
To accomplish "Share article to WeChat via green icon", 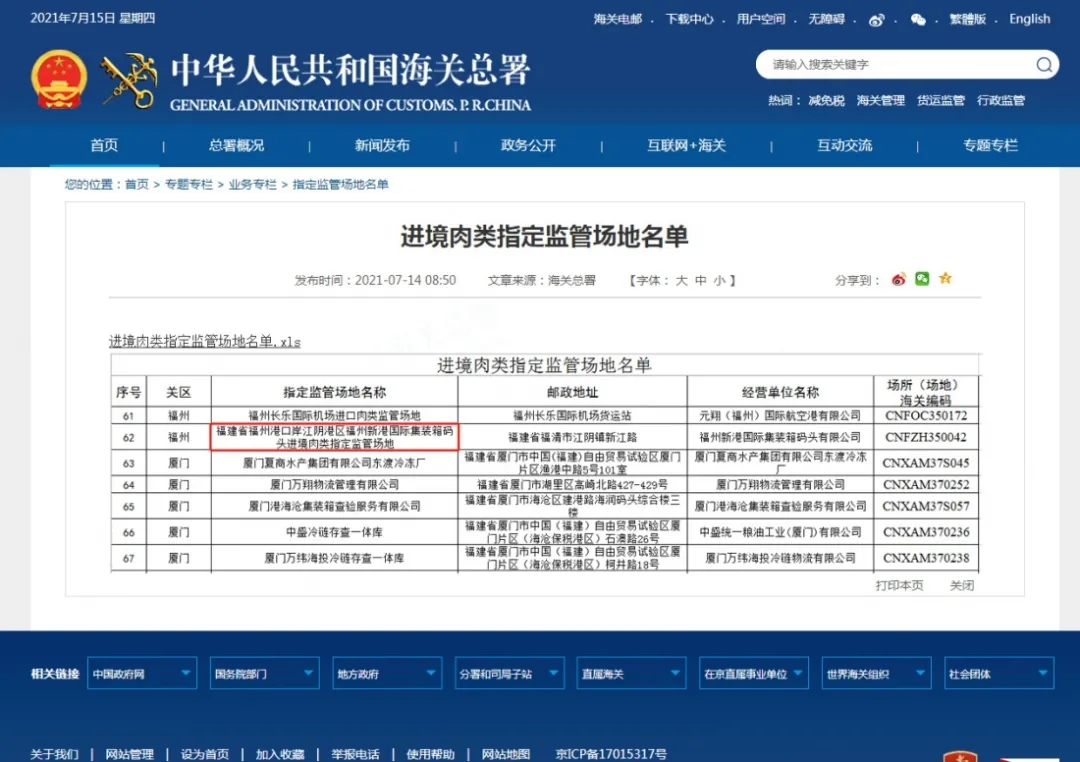I will tap(922, 279).
